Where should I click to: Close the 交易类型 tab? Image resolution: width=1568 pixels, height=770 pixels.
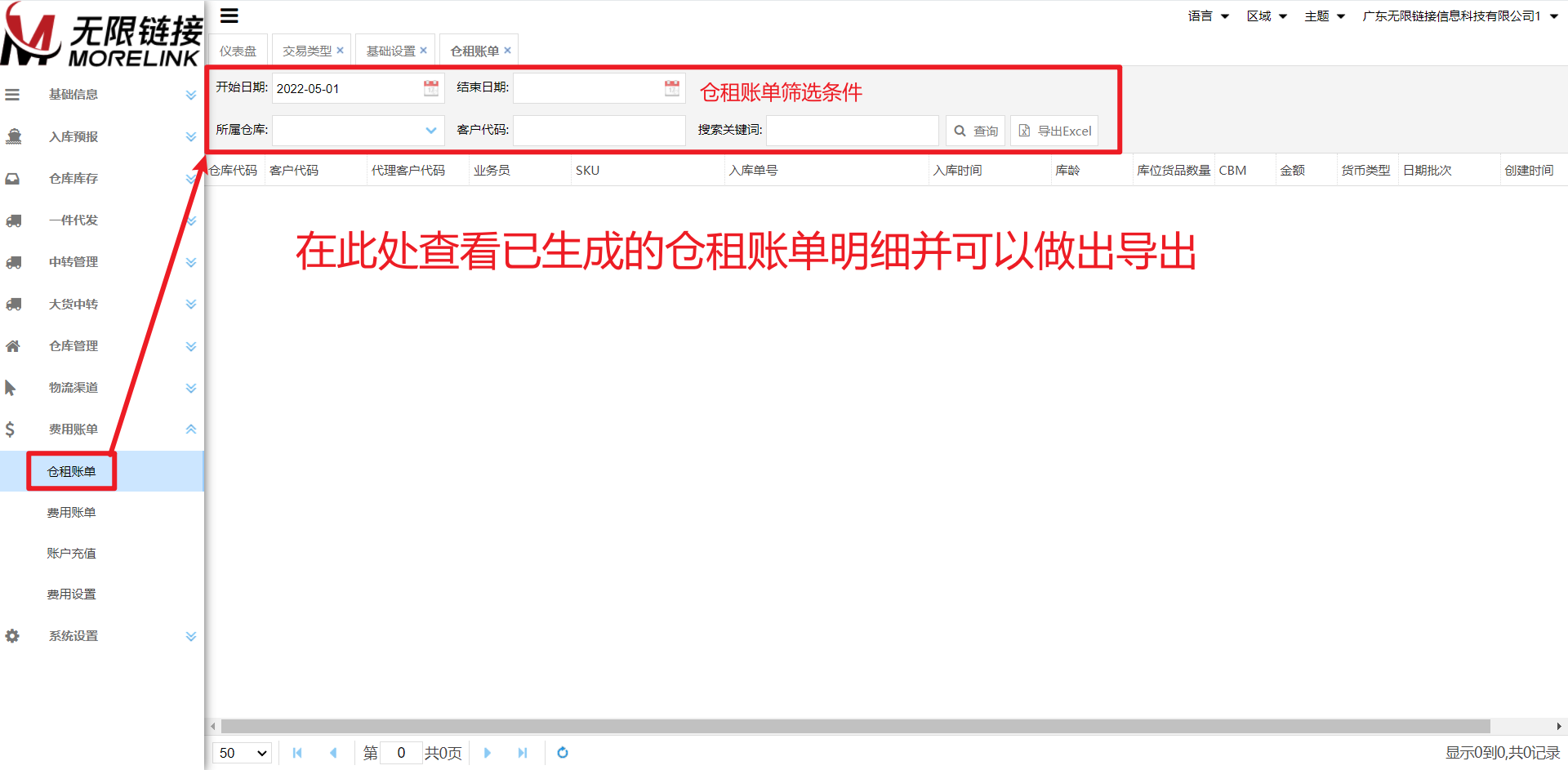click(341, 51)
